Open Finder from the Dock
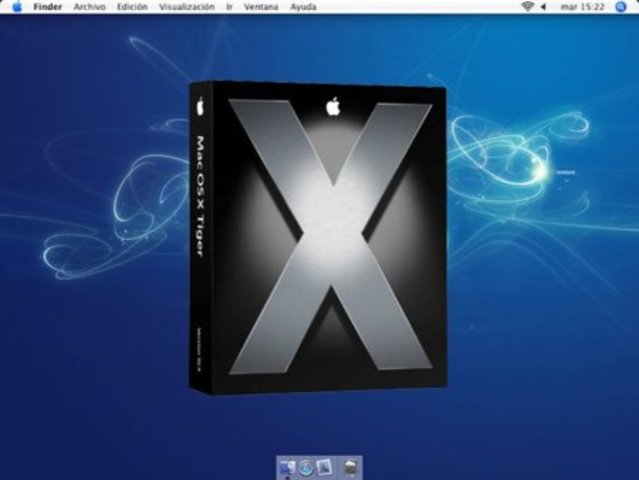The height and width of the screenshot is (480, 639). point(287,468)
